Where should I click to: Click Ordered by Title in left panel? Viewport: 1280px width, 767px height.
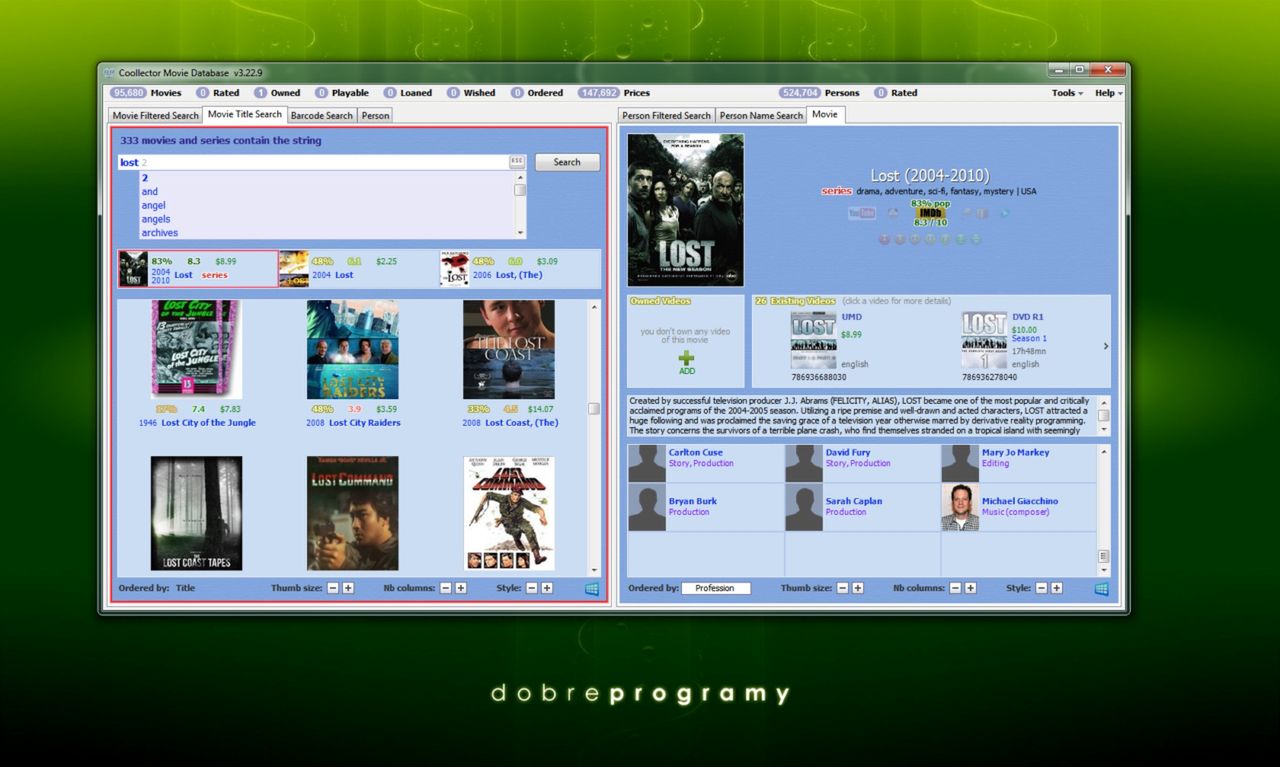[x=185, y=588]
